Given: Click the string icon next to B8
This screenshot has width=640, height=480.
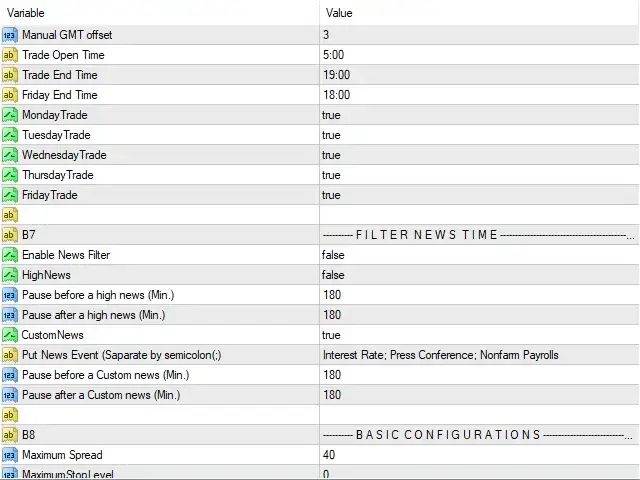Looking at the screenshot, I should [x=9, y=435].
